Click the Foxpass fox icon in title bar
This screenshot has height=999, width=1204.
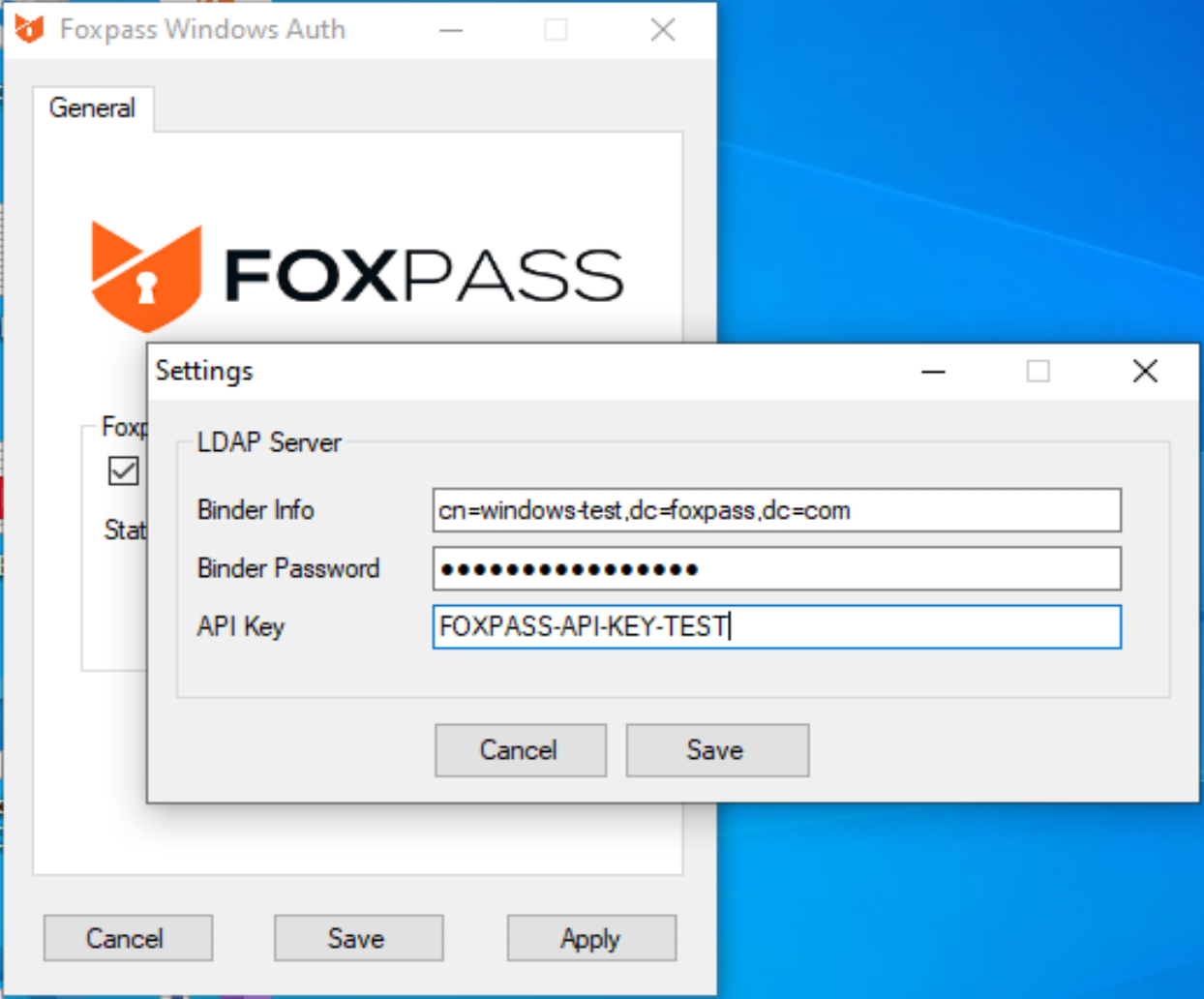(x=29, y=29)
